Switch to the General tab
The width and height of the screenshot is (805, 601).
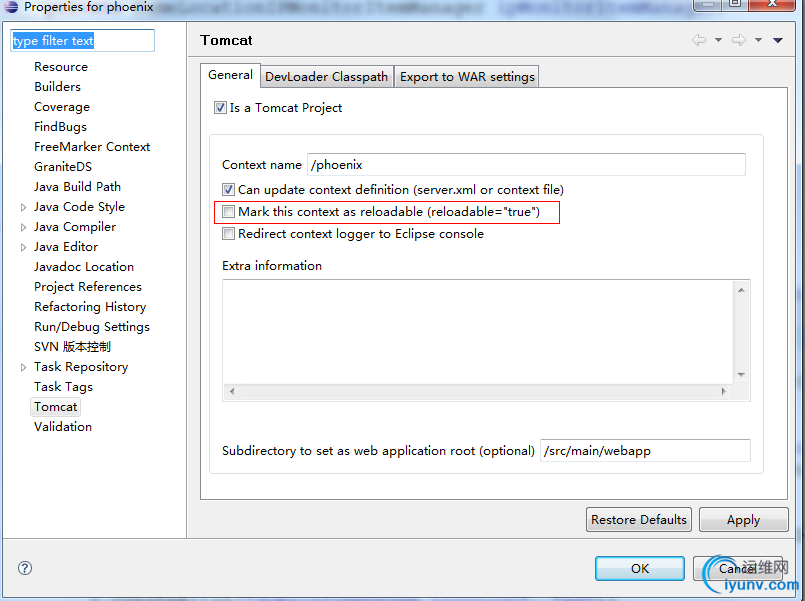(231, 75)
